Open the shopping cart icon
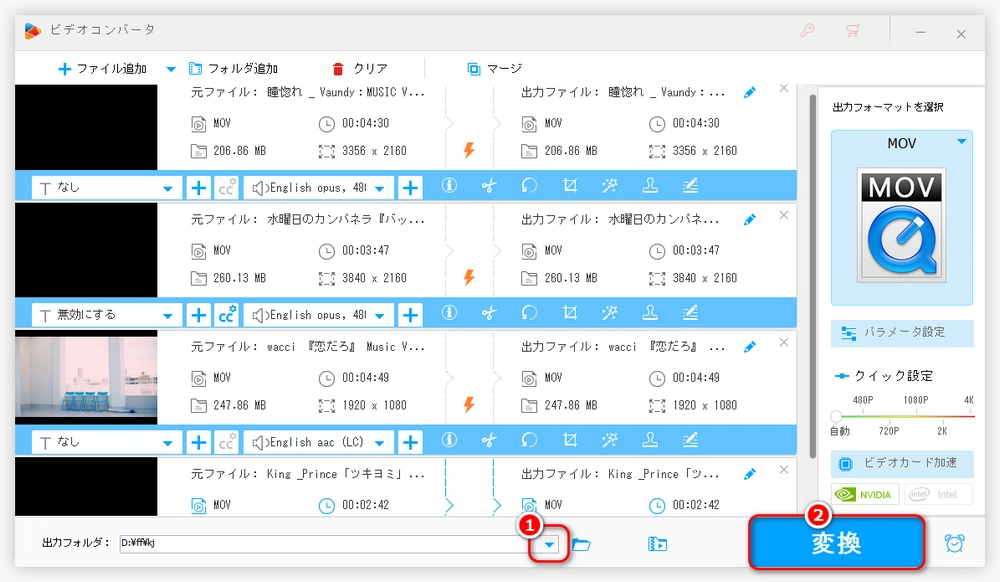This screenshot has width=1000, height=582. point(853,31)
